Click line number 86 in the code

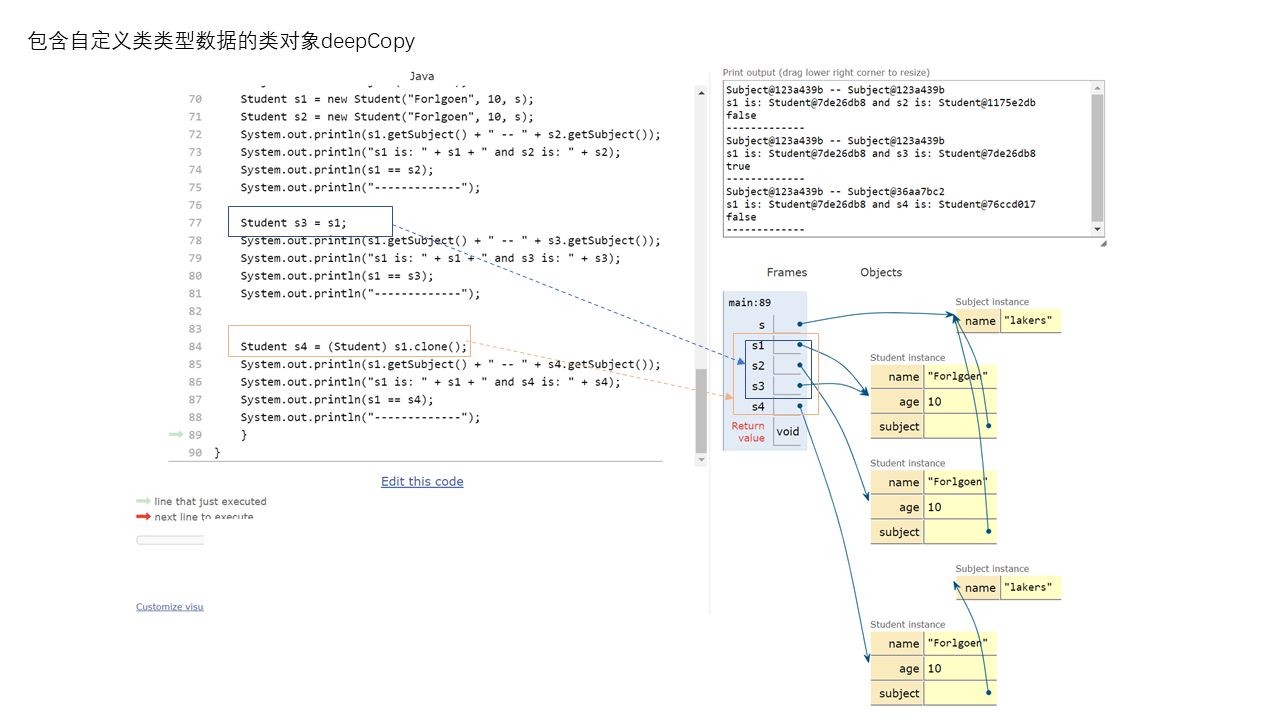pyautogui.click(x=195, y=382)
